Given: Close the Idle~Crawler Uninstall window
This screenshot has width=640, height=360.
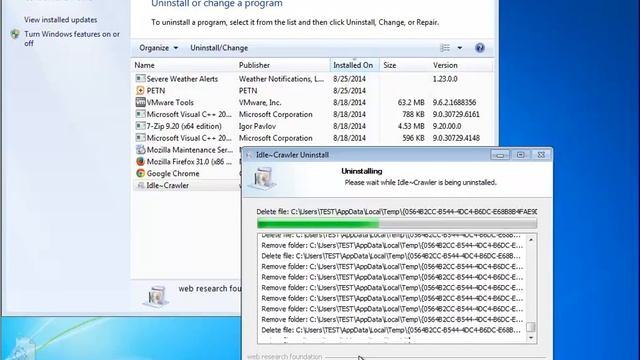Looking at the screenshot, I should [541, 155].
